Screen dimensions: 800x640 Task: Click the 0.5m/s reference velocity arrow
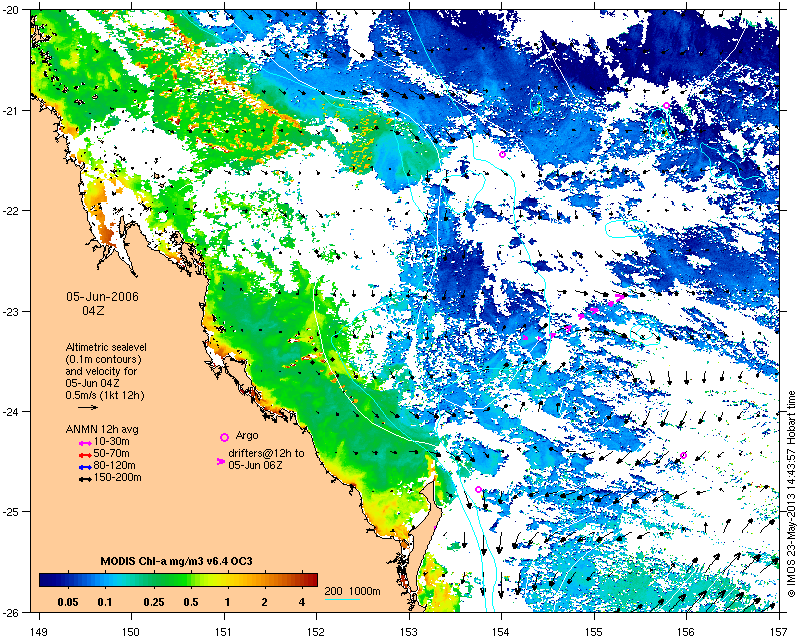click(88, 407)
